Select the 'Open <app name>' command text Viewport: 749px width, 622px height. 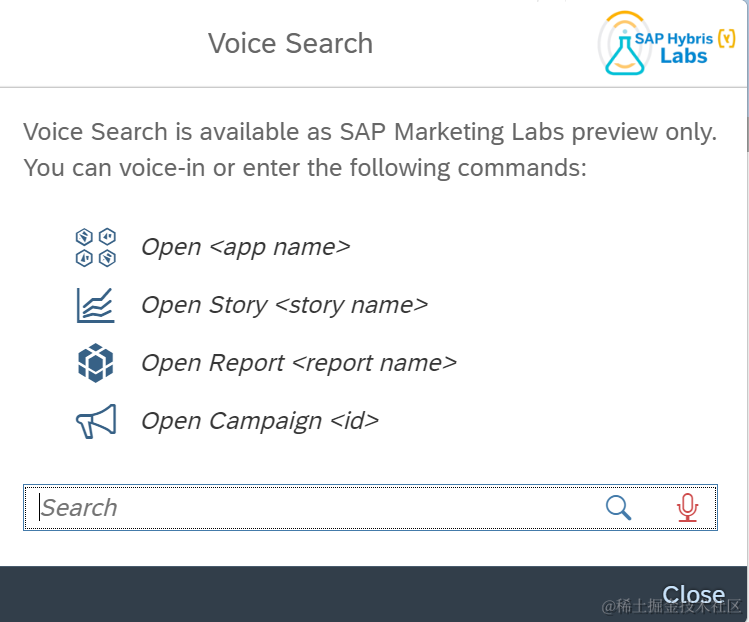[245, 247]
